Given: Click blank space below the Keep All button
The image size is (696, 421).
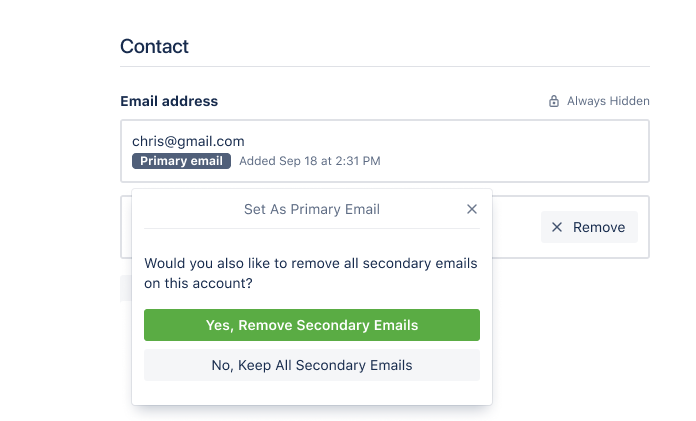Looking at the screenshot, I should coord(312,393).
